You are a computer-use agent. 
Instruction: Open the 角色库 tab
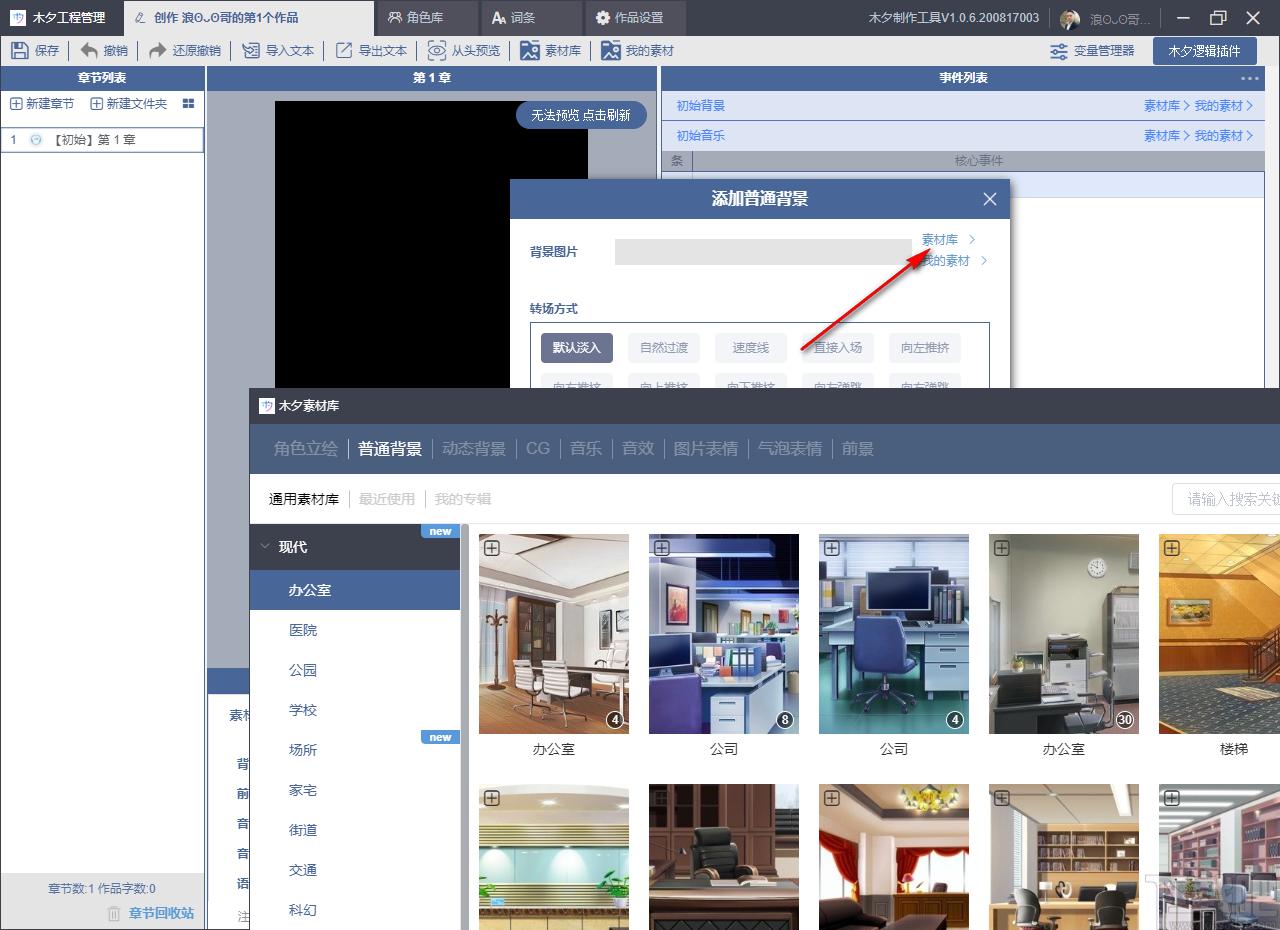[416, 17]
